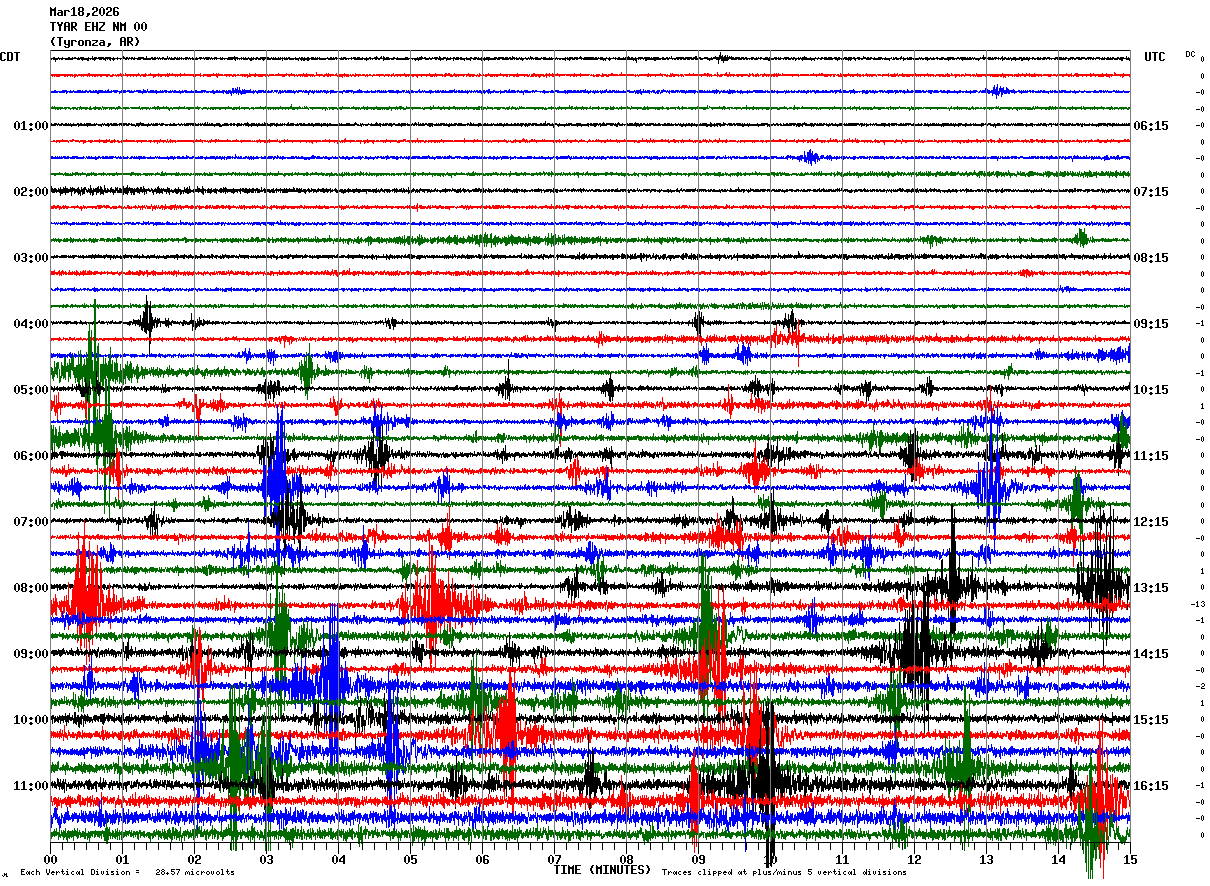Click the 14:15 UTC time label
This screenshot has width=1210, height=886.
tap(1151, 654)
